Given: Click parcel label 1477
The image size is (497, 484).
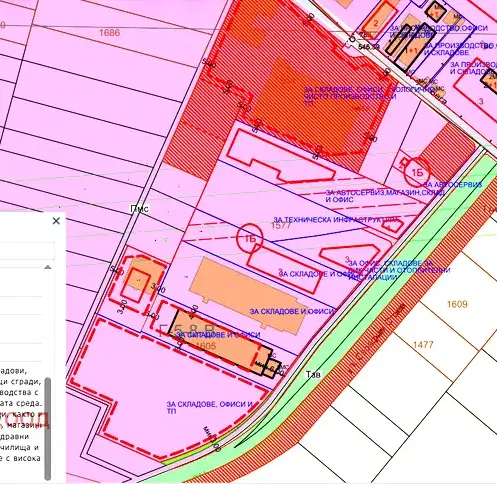Looking at the screenshot, I should pos(423,344).
